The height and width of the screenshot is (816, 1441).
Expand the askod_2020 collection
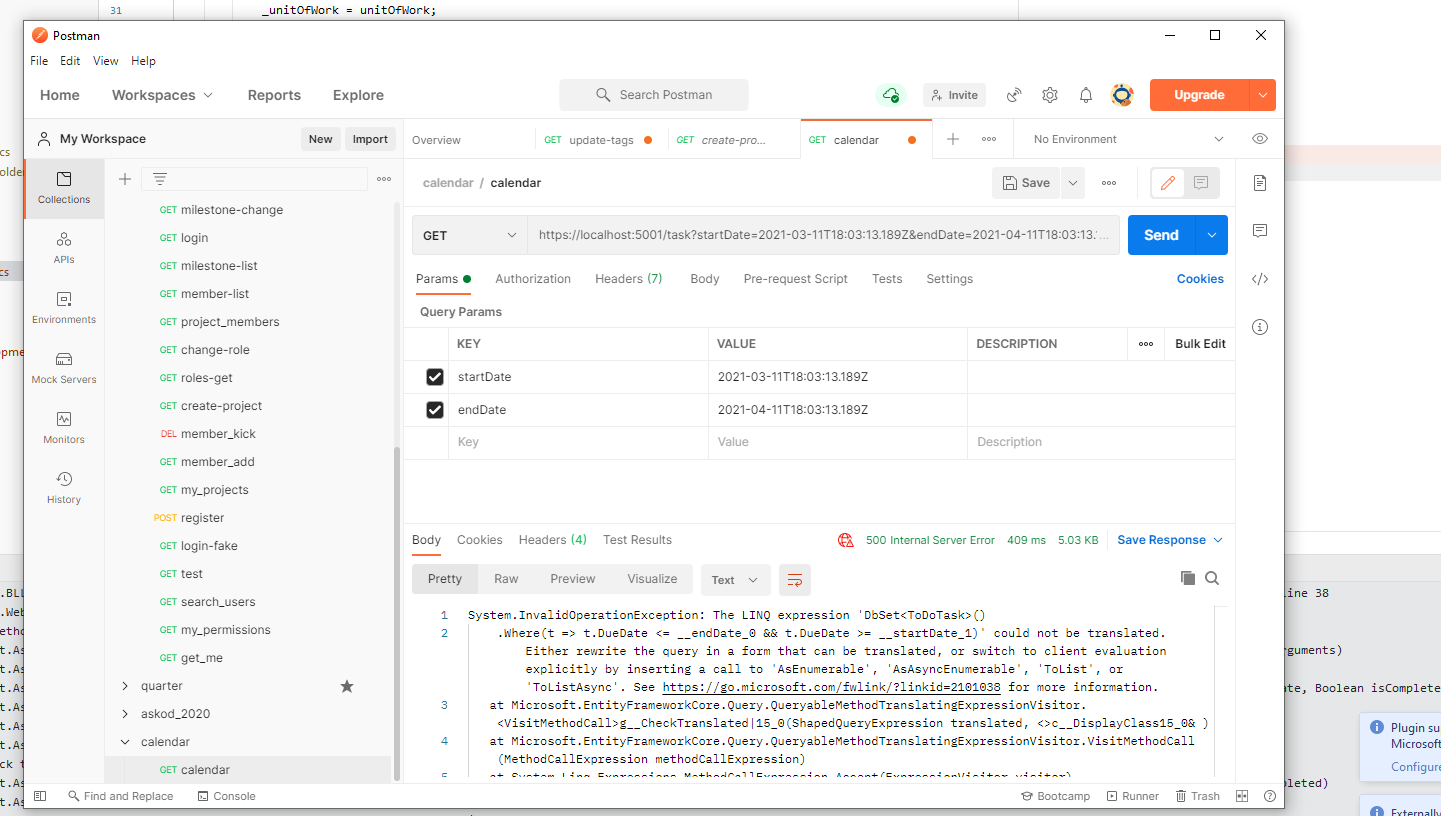tap(125, 714)
